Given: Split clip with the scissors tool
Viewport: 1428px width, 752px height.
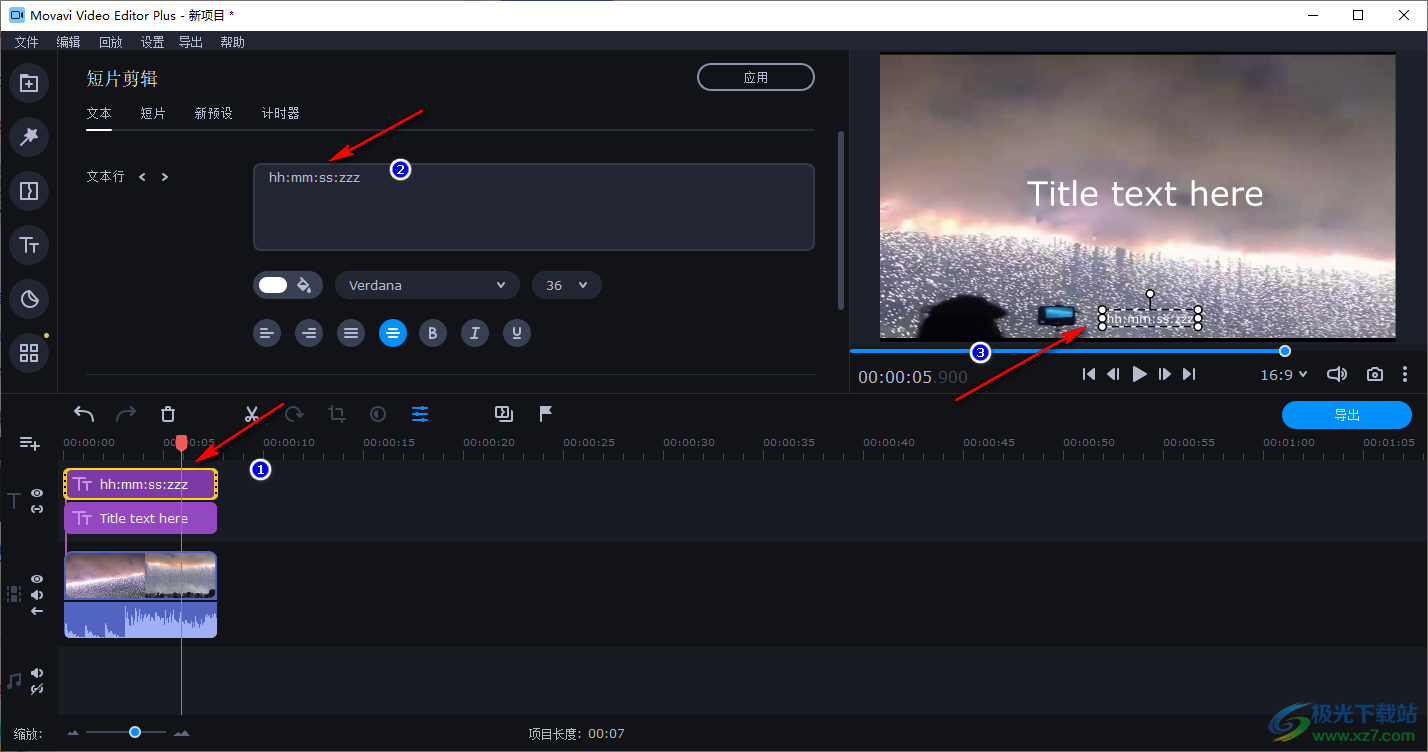Looking at the screenshot, I should [252, 414].
